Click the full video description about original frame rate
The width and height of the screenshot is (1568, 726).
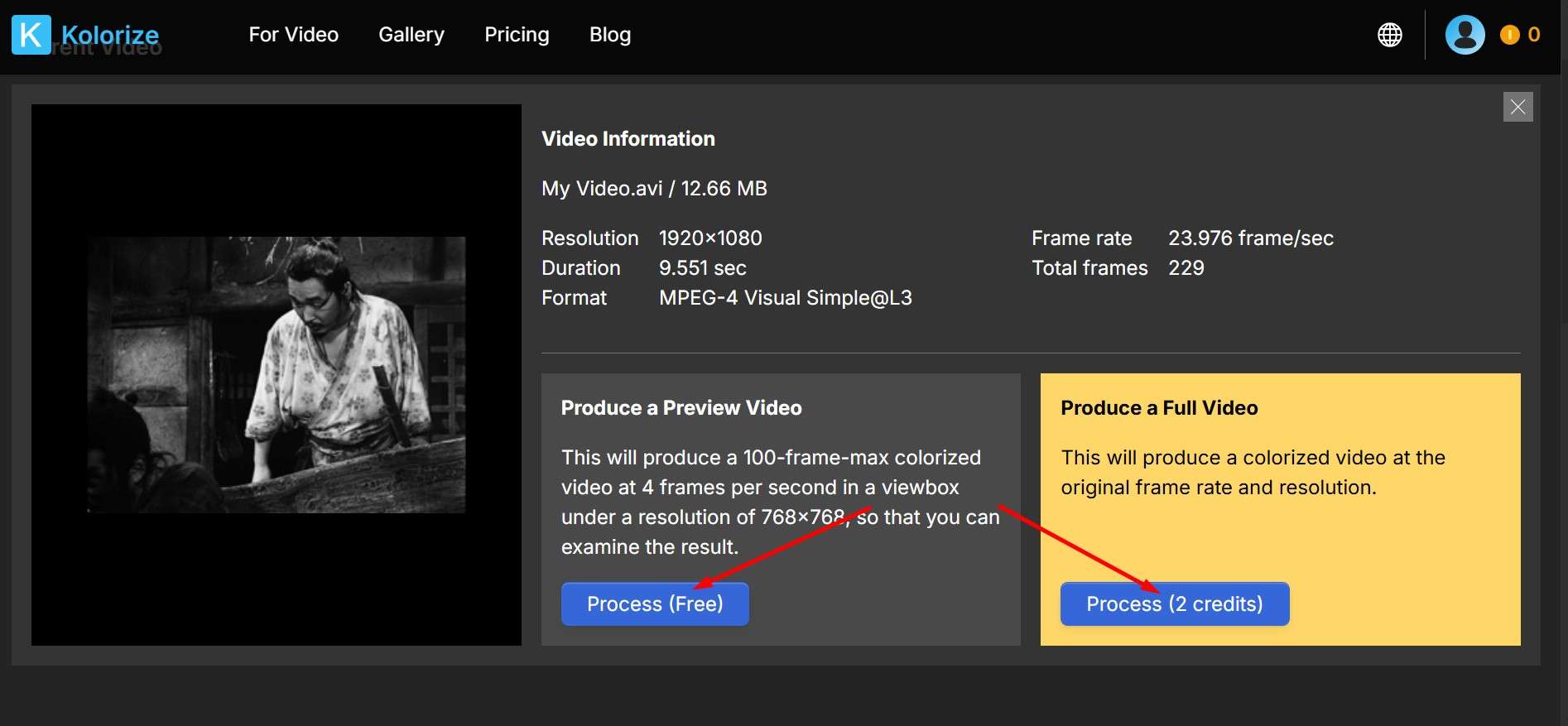(x=1253, y=473)
